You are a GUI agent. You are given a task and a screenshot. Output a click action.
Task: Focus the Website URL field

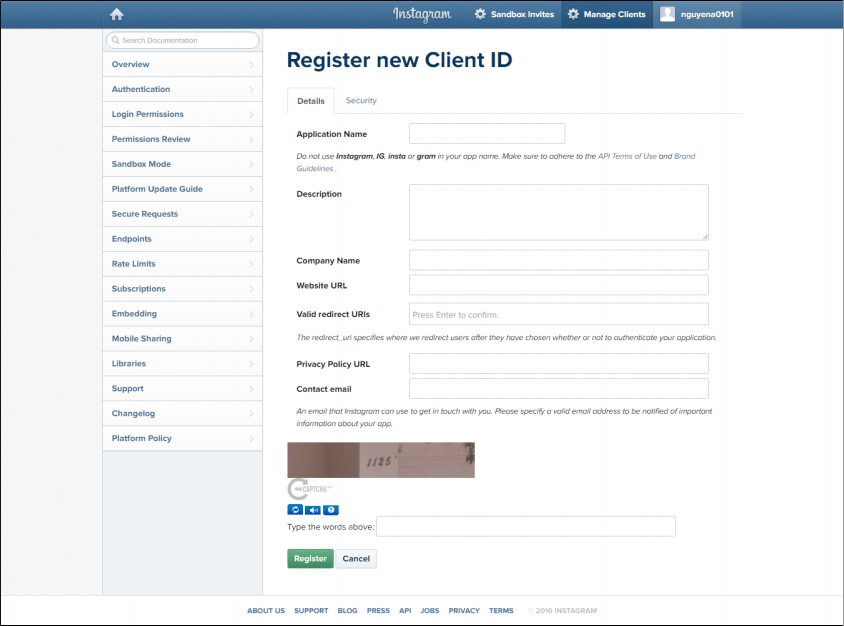point(559,285)
